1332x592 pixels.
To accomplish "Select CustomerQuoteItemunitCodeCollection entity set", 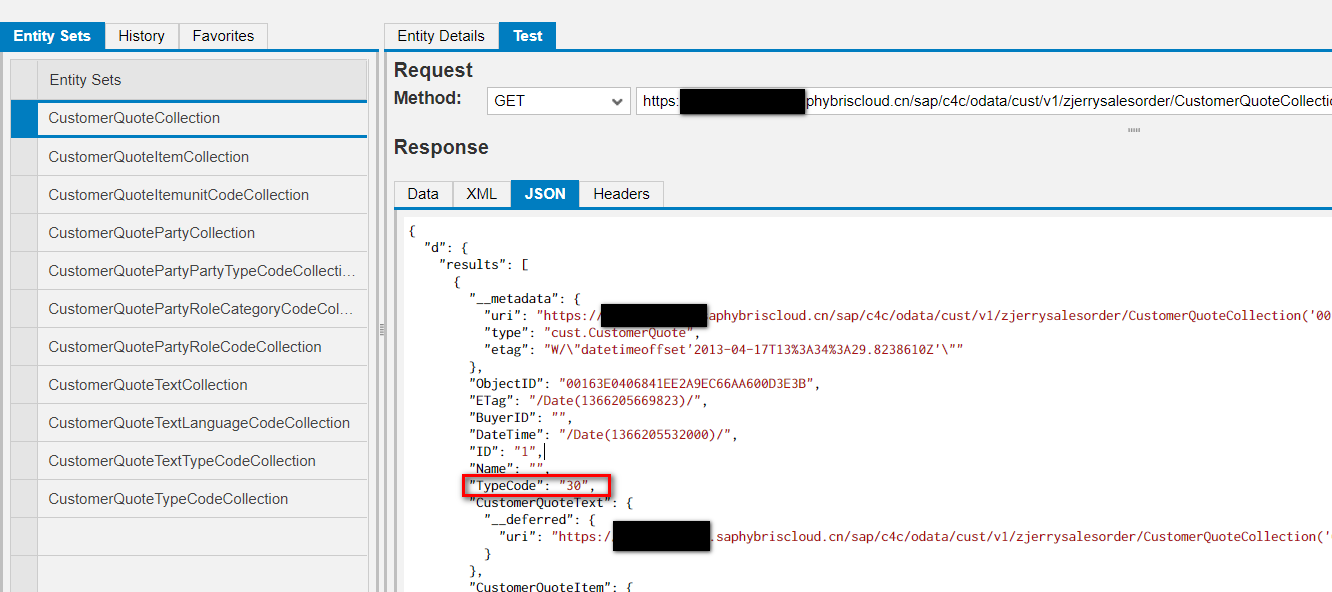I will click(x=202, y=195).
